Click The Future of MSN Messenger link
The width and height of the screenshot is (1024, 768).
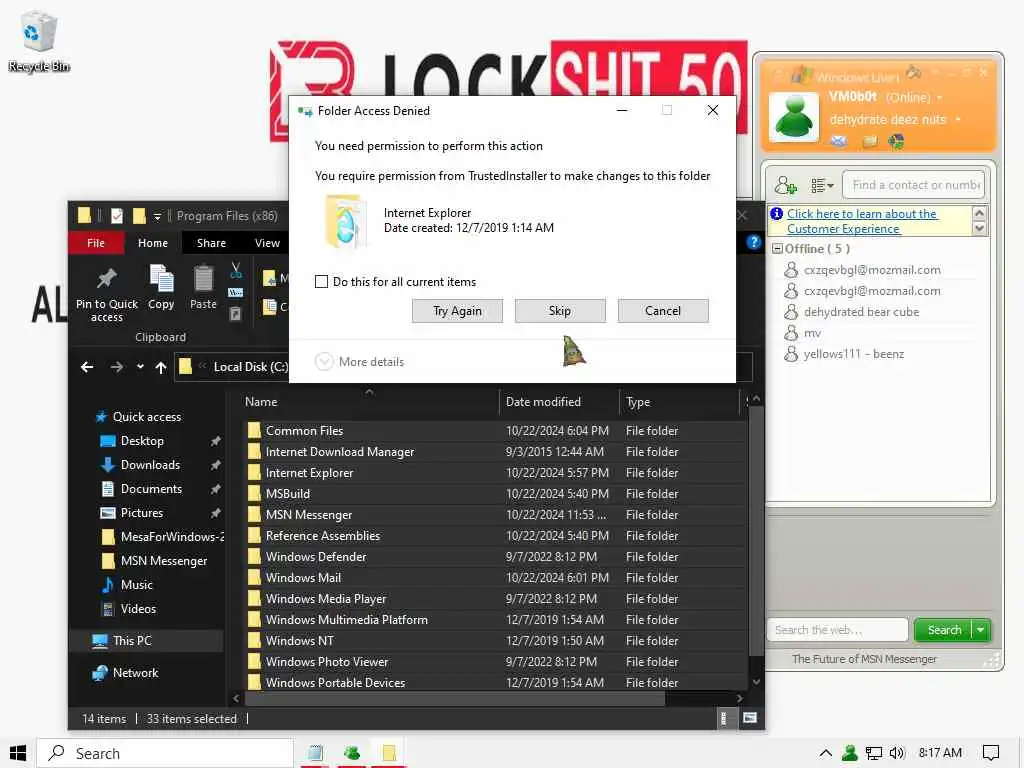pos(864,659)
